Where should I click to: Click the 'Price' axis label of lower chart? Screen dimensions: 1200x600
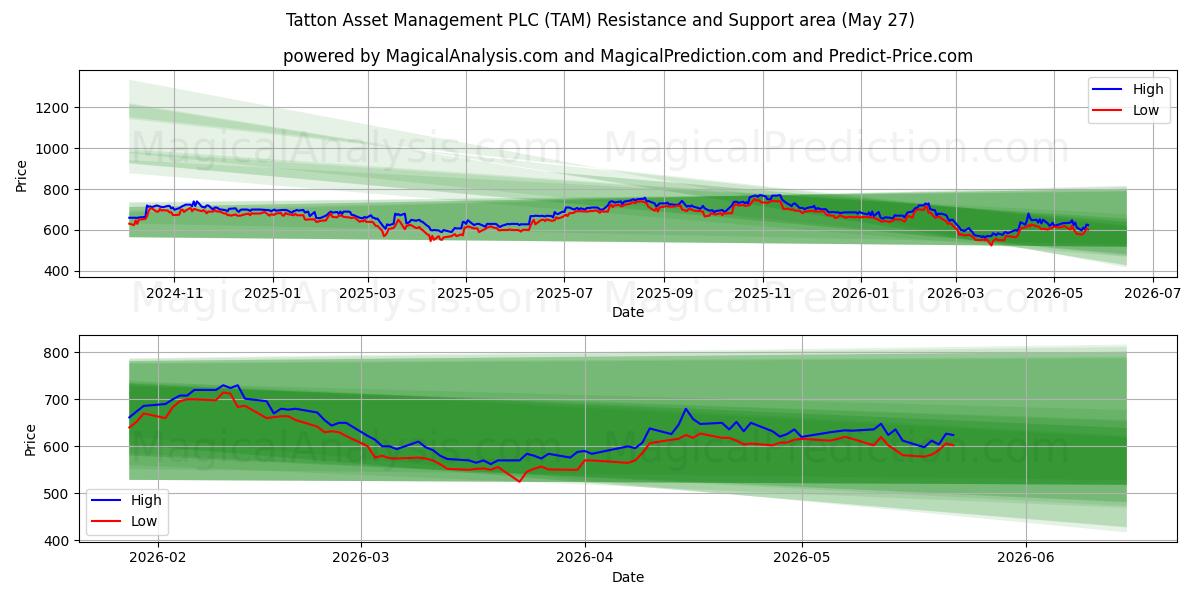point(30,439)
